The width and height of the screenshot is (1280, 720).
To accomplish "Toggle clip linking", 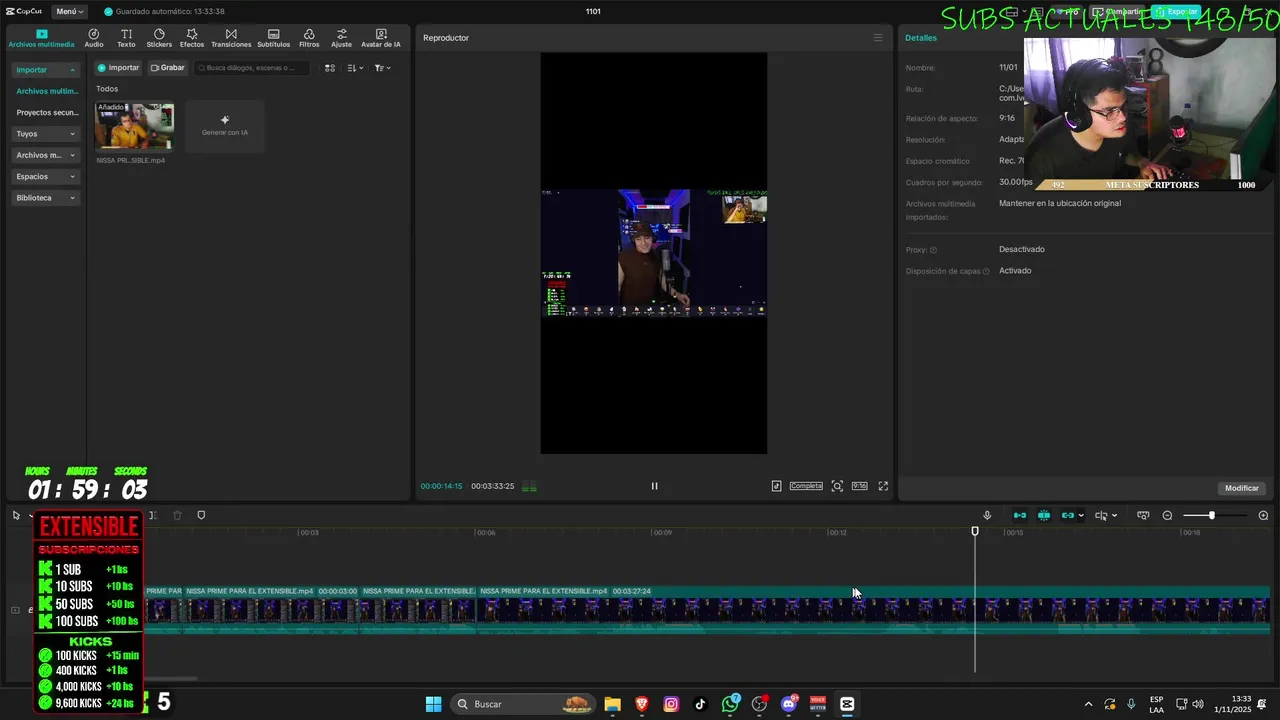I will click(x=1067, y=516).
